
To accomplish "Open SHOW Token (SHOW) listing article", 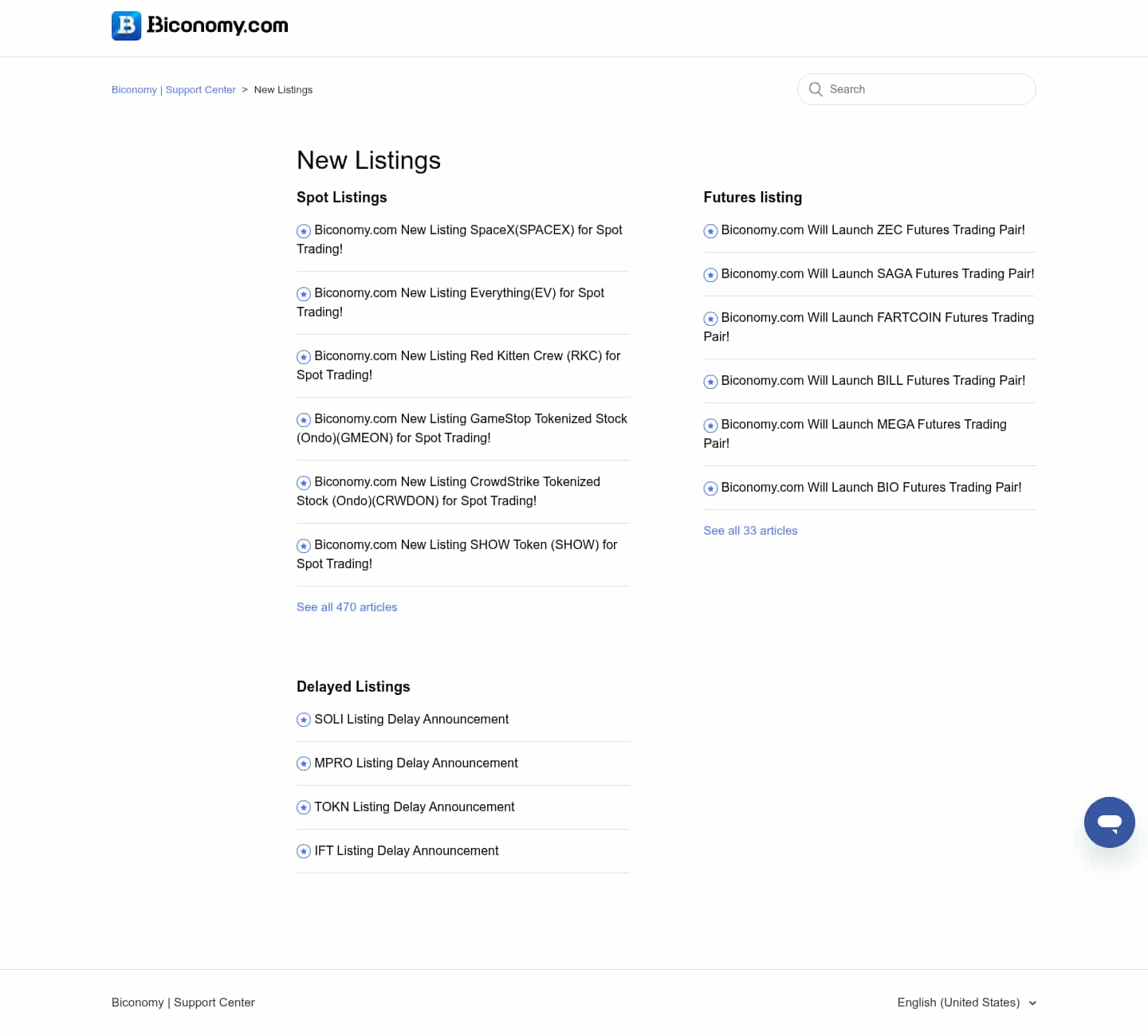I will coord(458,554).
